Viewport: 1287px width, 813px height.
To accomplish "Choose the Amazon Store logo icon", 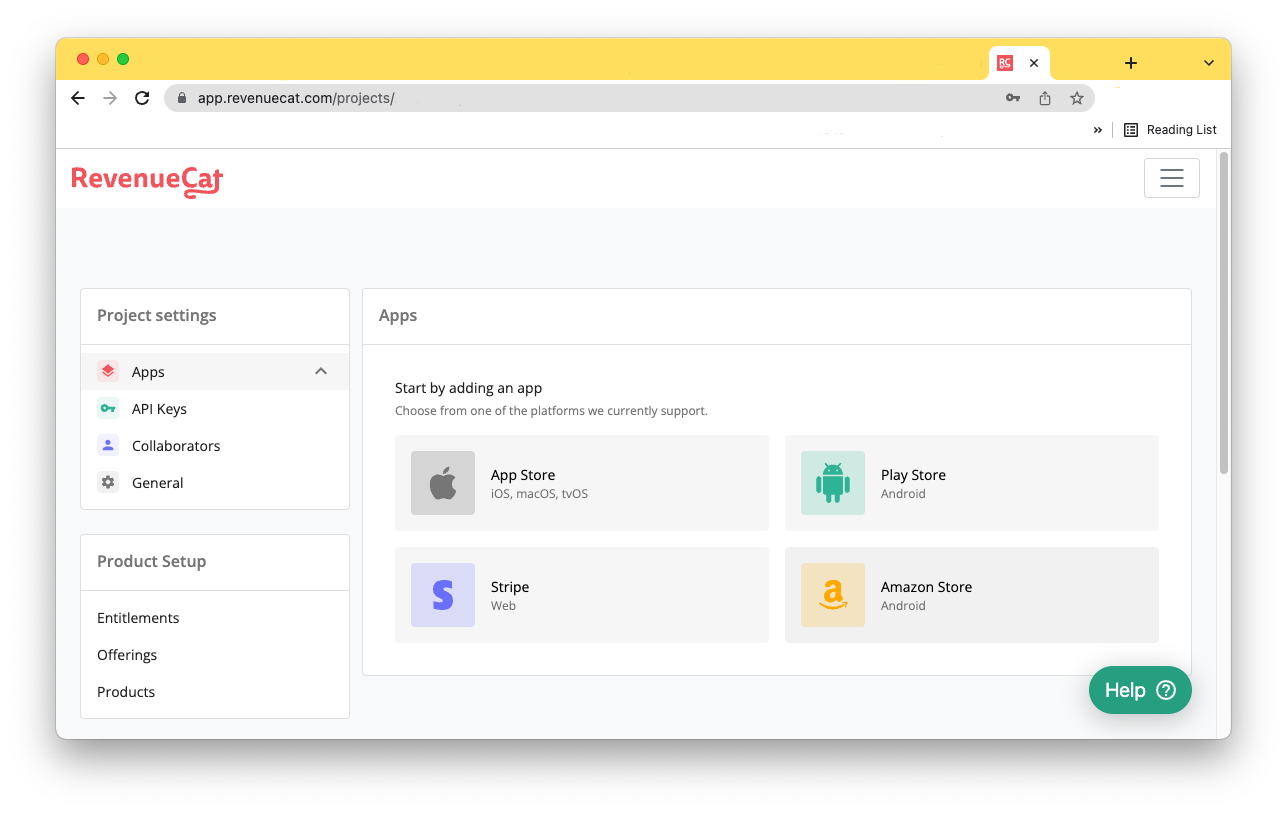I will point(832,595).
